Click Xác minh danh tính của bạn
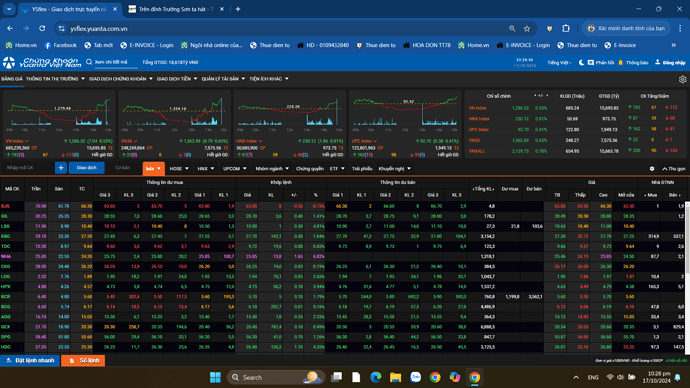This screenshot has width=690, height=388. [x=626, y=28]
